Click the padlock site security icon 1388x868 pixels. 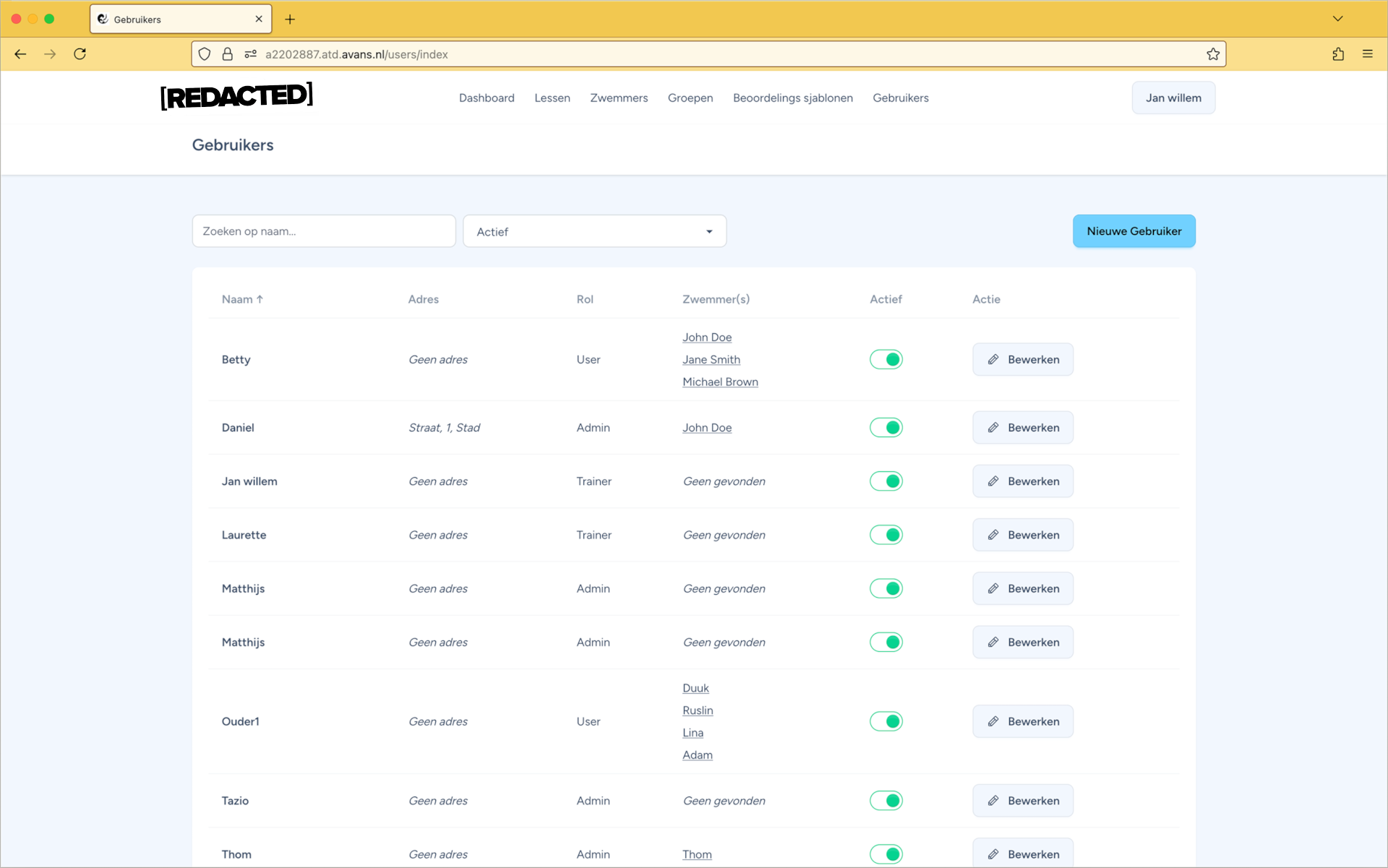(227, 54)
